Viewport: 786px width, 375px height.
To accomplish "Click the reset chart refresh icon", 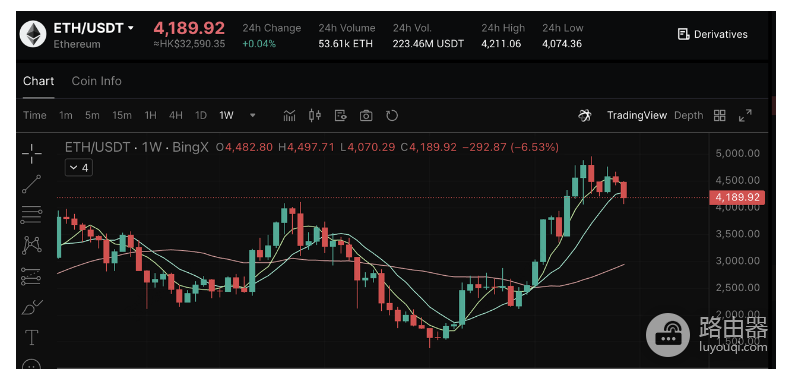I will point(391,116).
